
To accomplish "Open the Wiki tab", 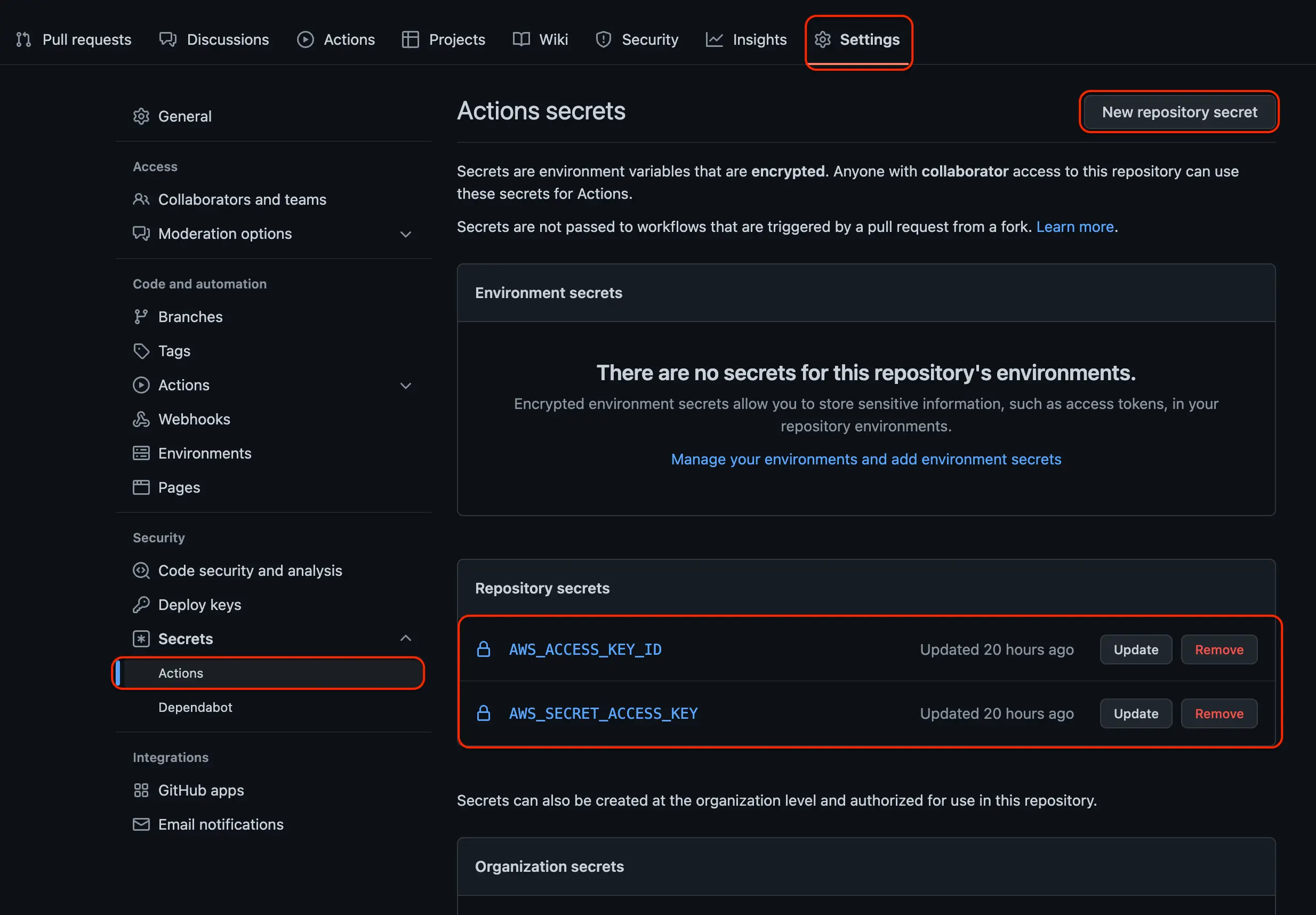I will (541, 39).
